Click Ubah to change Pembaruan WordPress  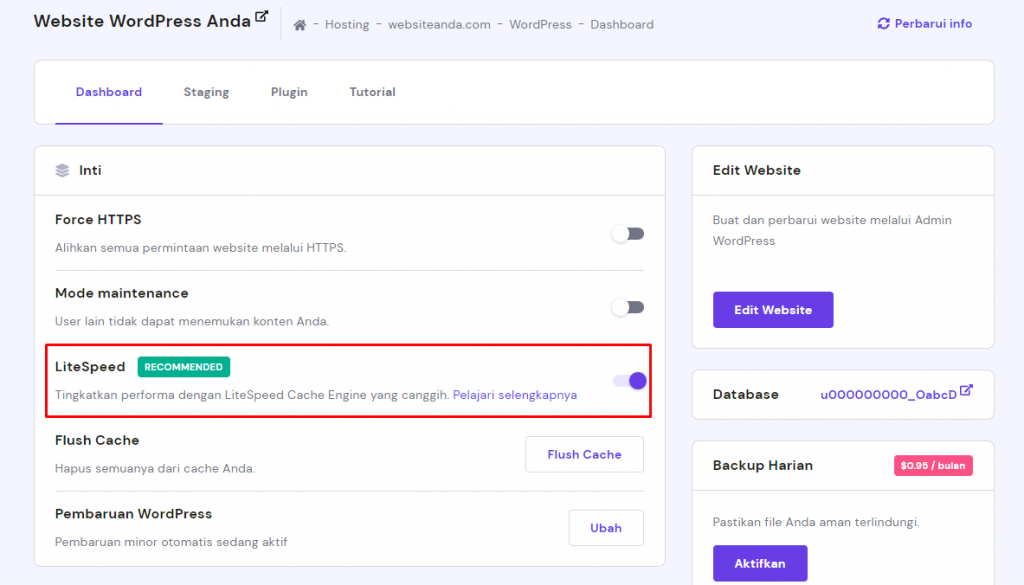(606, 527)
